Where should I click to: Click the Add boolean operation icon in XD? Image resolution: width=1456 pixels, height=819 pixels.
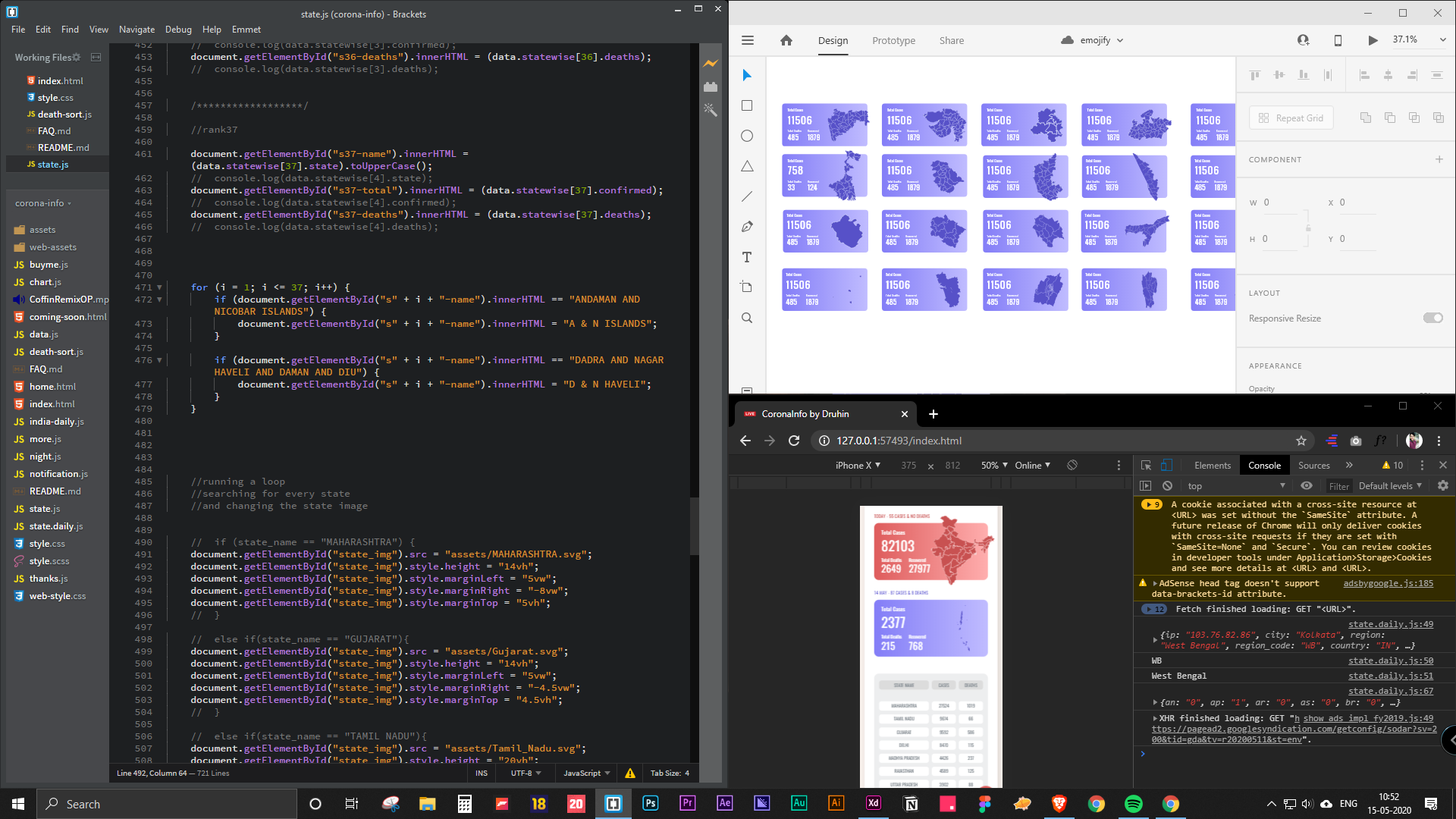(x=1366, y=118)
